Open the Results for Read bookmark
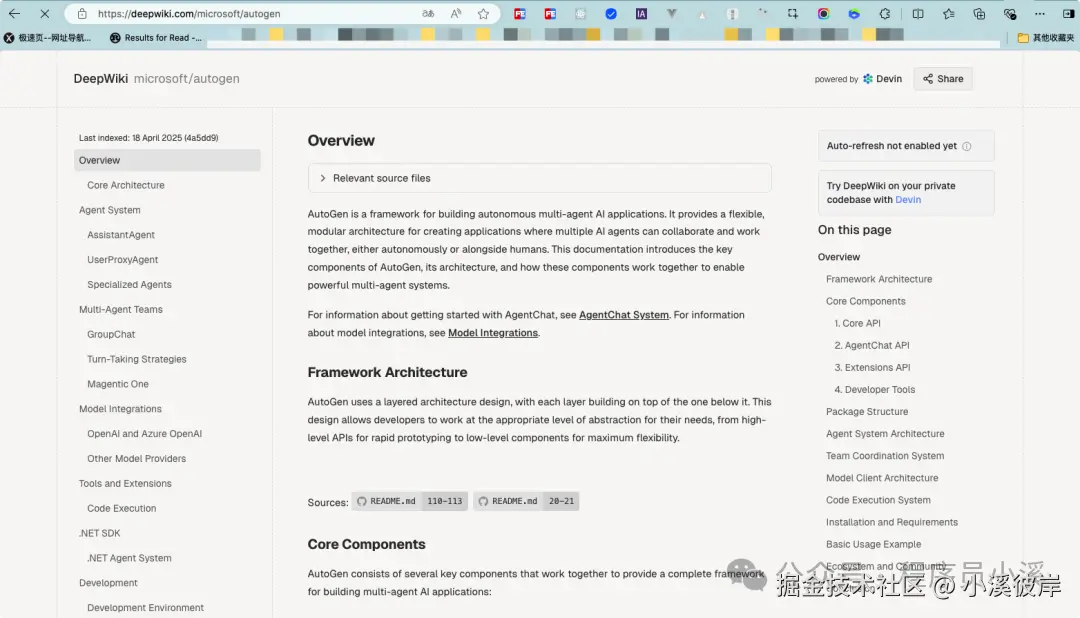Viewport: 1080px width, 618px height. pos(156,38)
